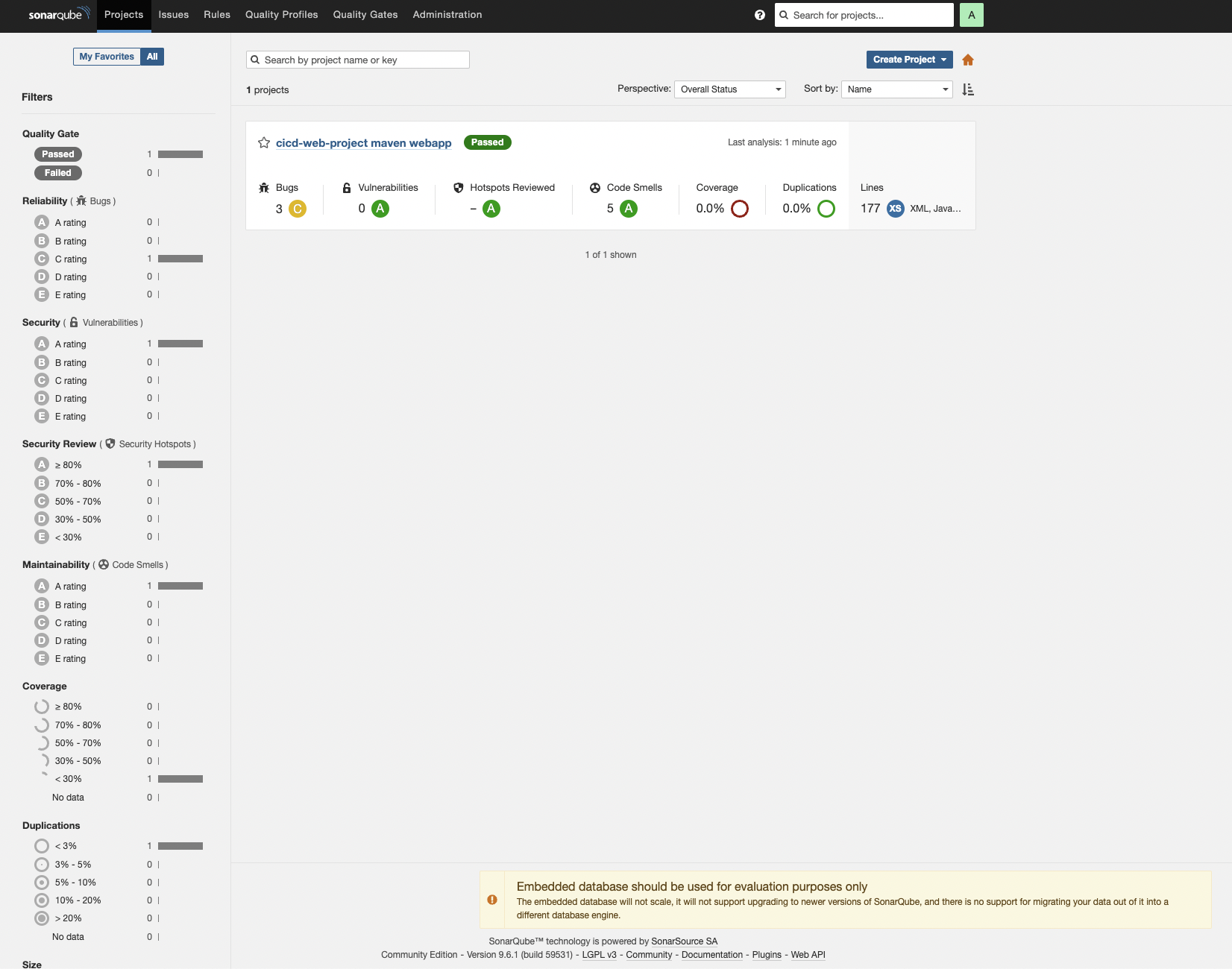Image resolution: width=1232 pixels, height=969 pixels.
Task: Focus the global Search for projects field
Action: [864, 15]
